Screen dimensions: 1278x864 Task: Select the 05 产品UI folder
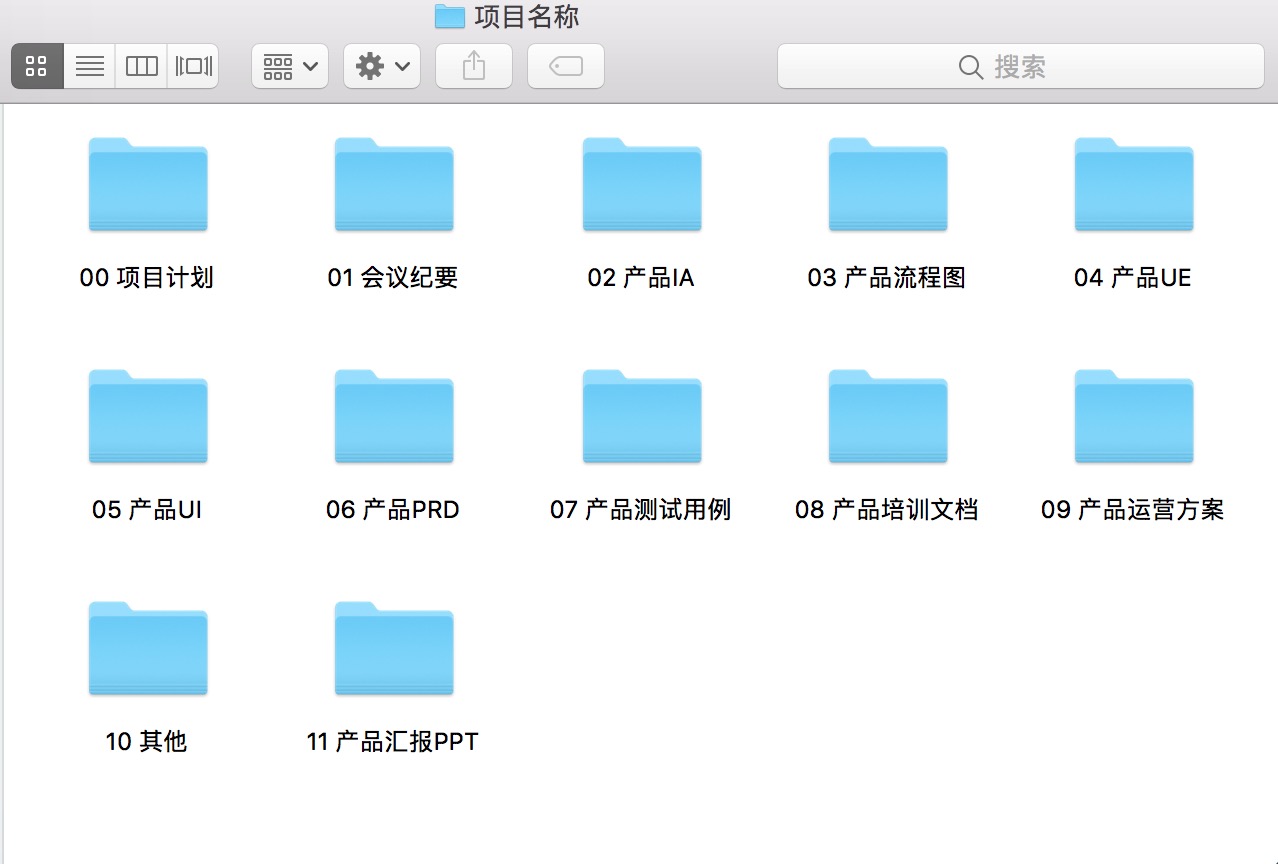click(x=148, y=418)
